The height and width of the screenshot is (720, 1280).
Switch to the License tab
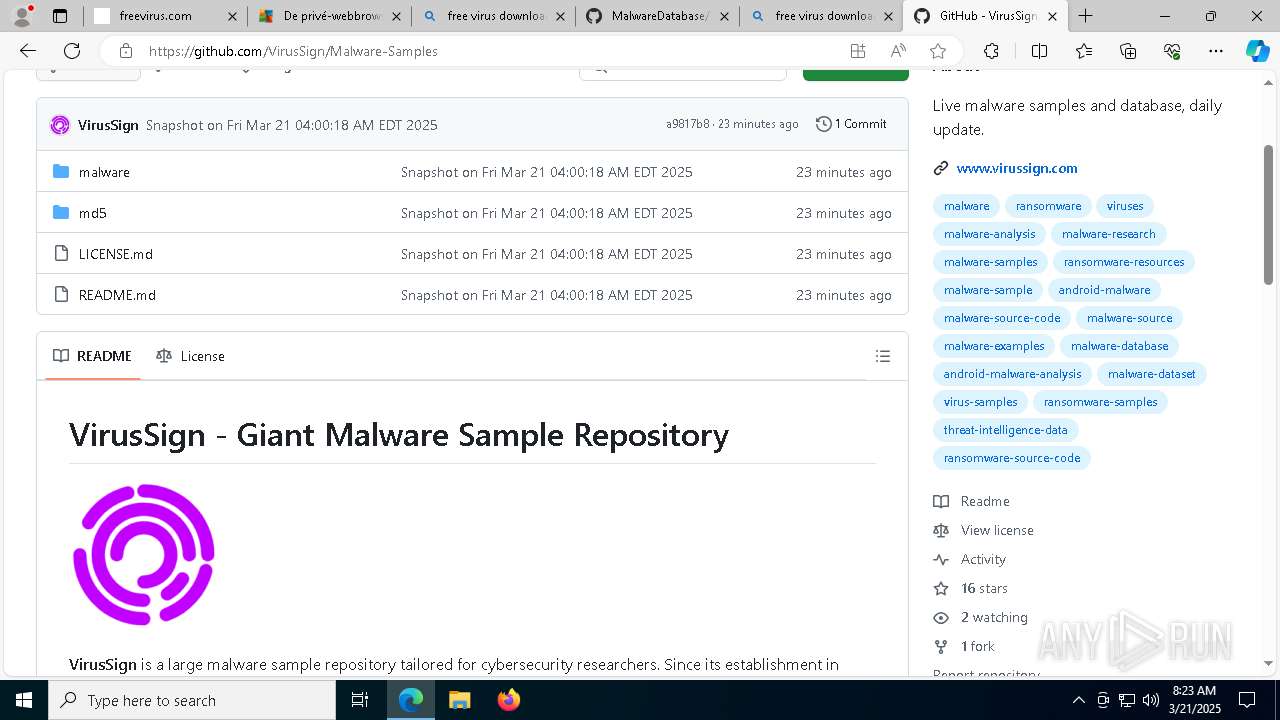click(x=190, y=356)
